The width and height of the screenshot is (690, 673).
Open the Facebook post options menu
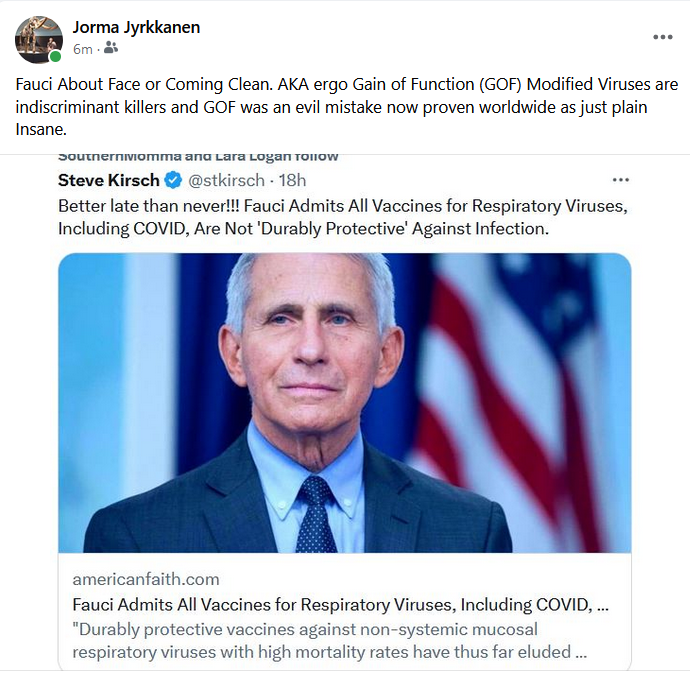(x=663, y=37)
